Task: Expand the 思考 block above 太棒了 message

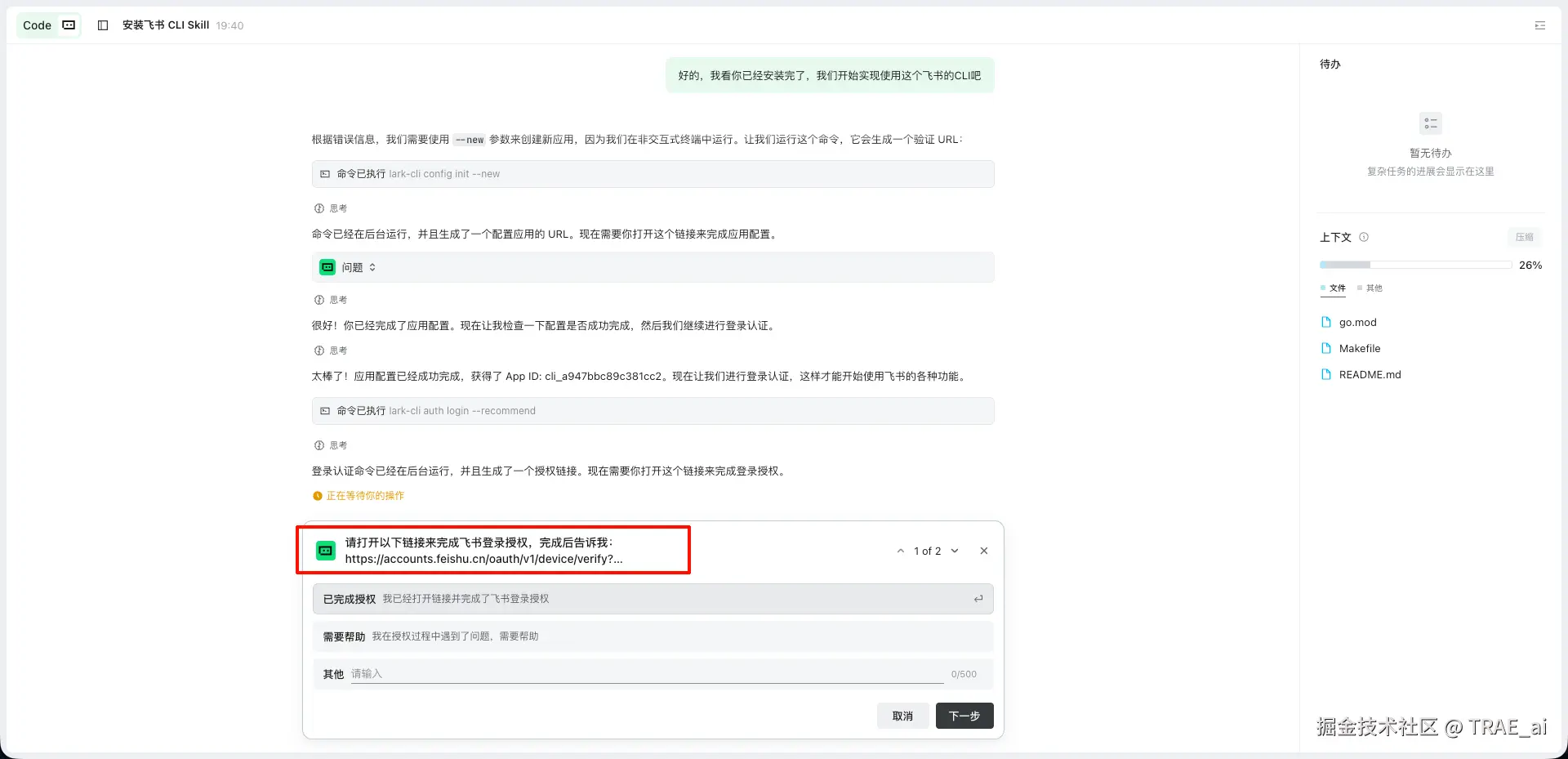Action: (x=331, y=350)
